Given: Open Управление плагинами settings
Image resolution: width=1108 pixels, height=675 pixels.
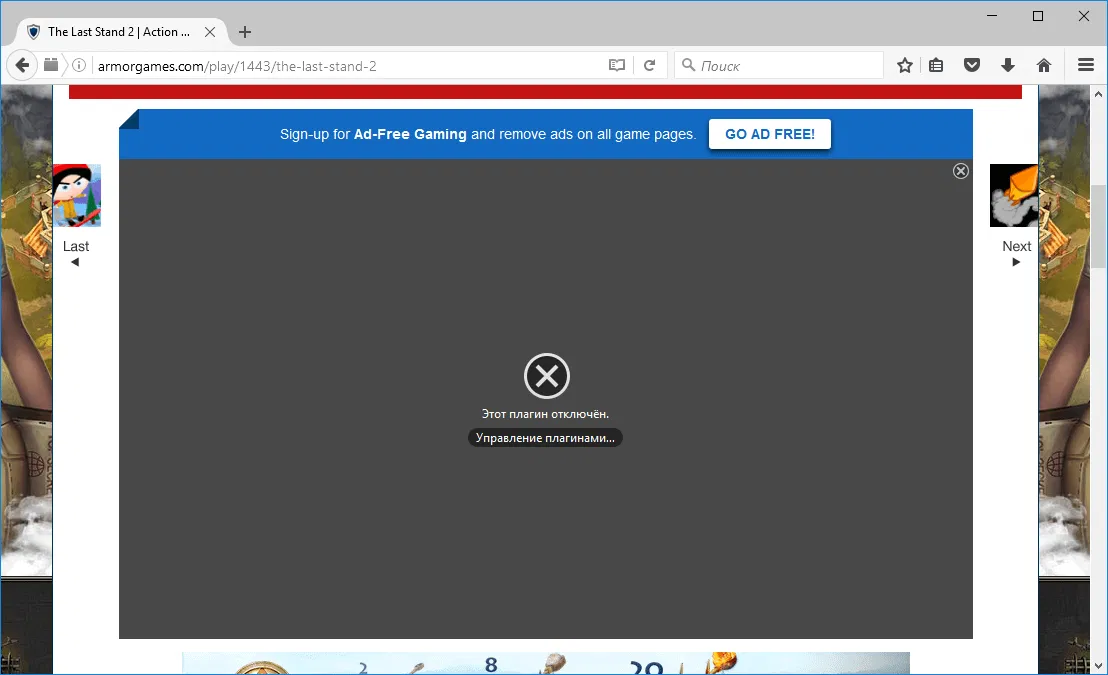Looking at the screenshot, I should tap(545, 437).
